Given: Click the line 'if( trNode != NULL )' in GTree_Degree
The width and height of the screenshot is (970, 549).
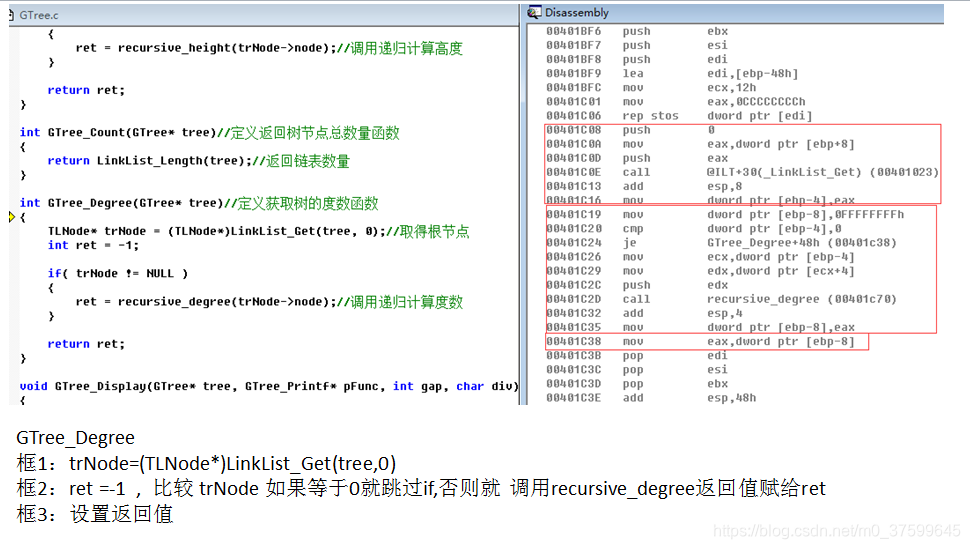Looking at the screenshot, I should click(118, 273).
